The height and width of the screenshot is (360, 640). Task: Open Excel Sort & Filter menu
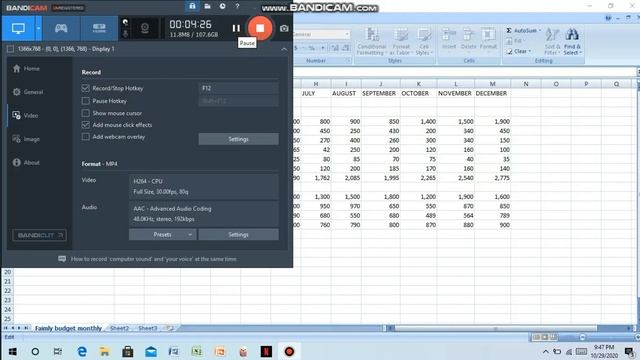pos(552,41)
